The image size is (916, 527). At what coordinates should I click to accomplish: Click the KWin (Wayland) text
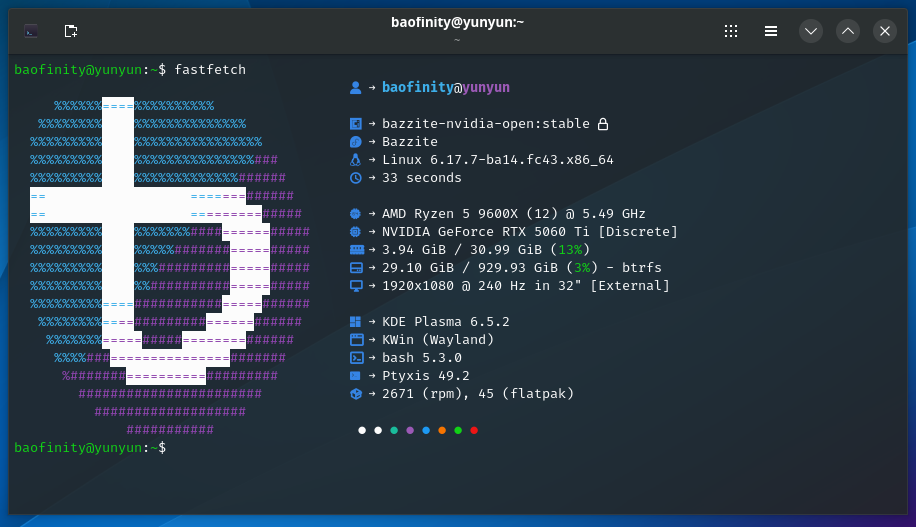pos(438,340)
